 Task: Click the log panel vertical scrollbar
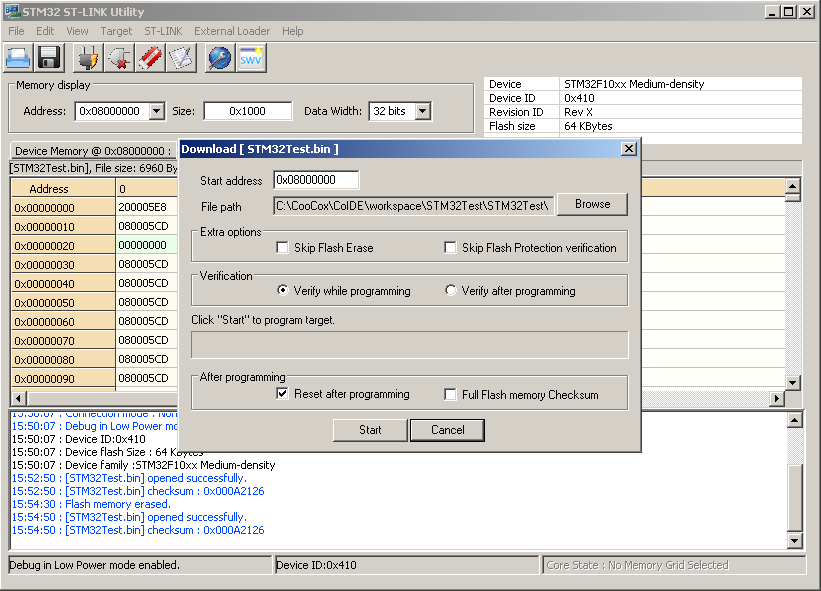795,480
